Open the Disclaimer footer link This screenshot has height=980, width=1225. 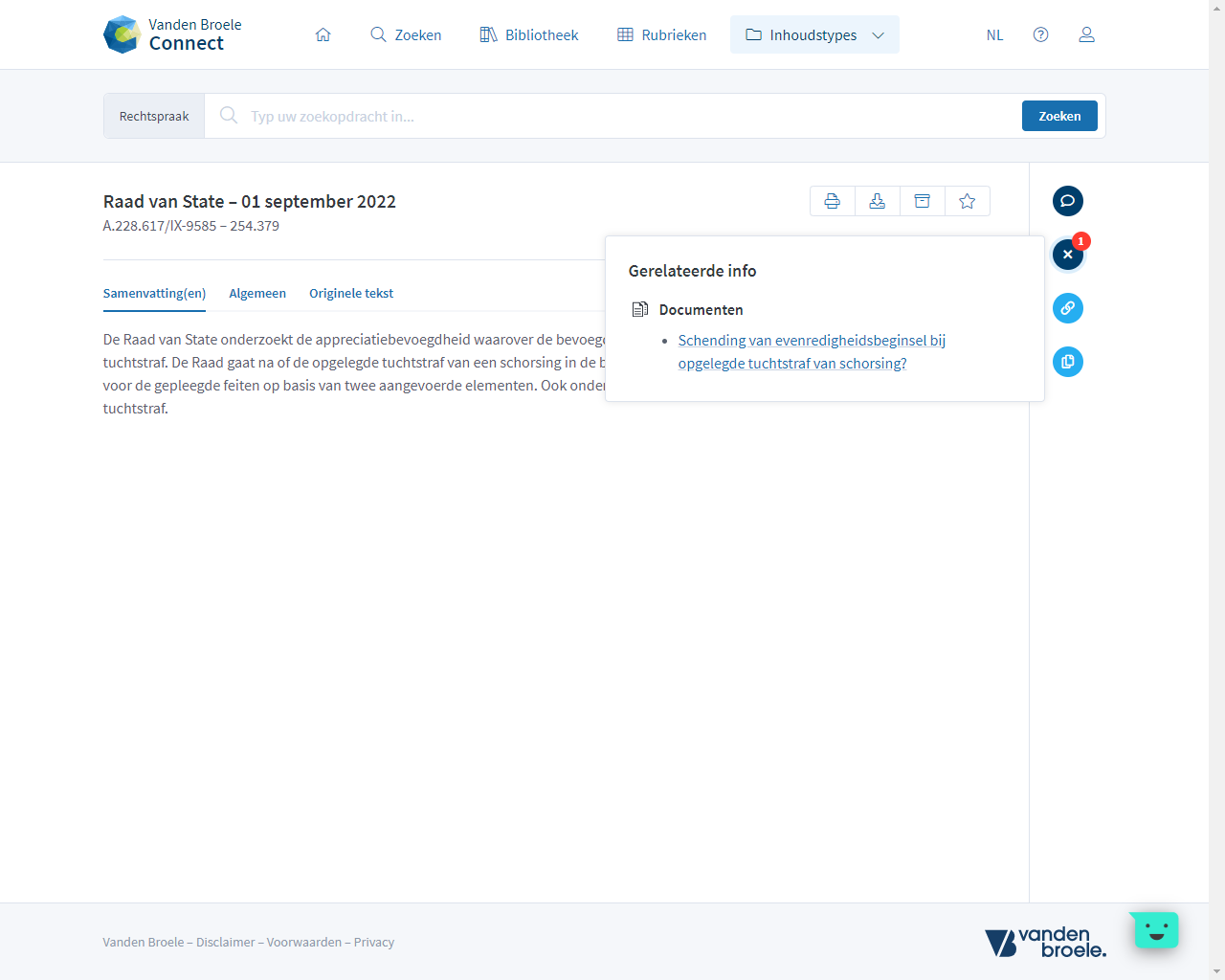click(x=226, y=942)
